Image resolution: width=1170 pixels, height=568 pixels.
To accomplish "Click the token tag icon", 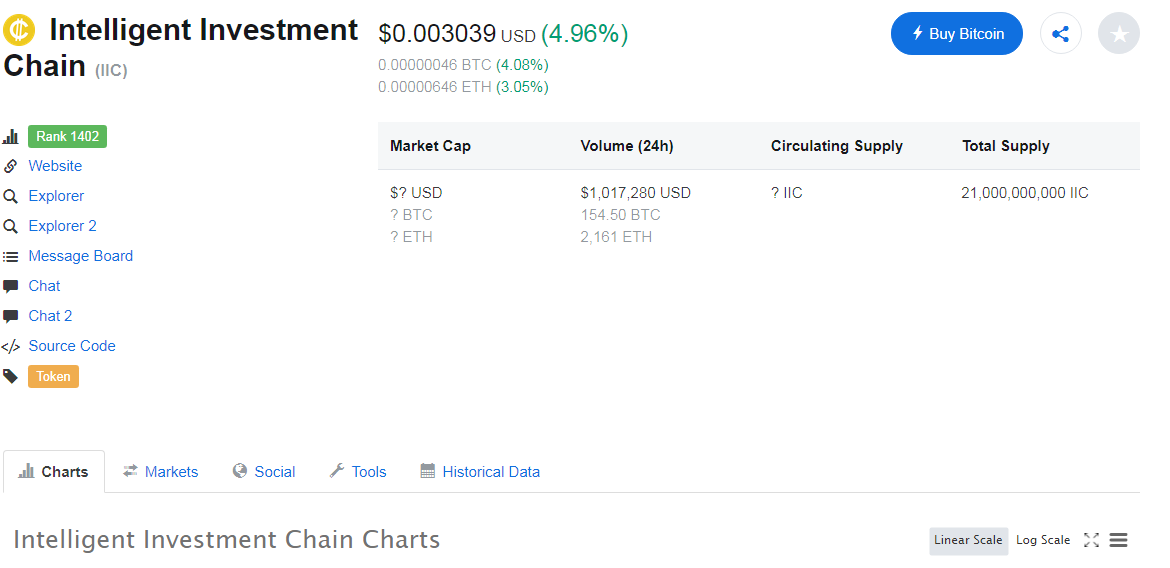I will pos(10,377).
